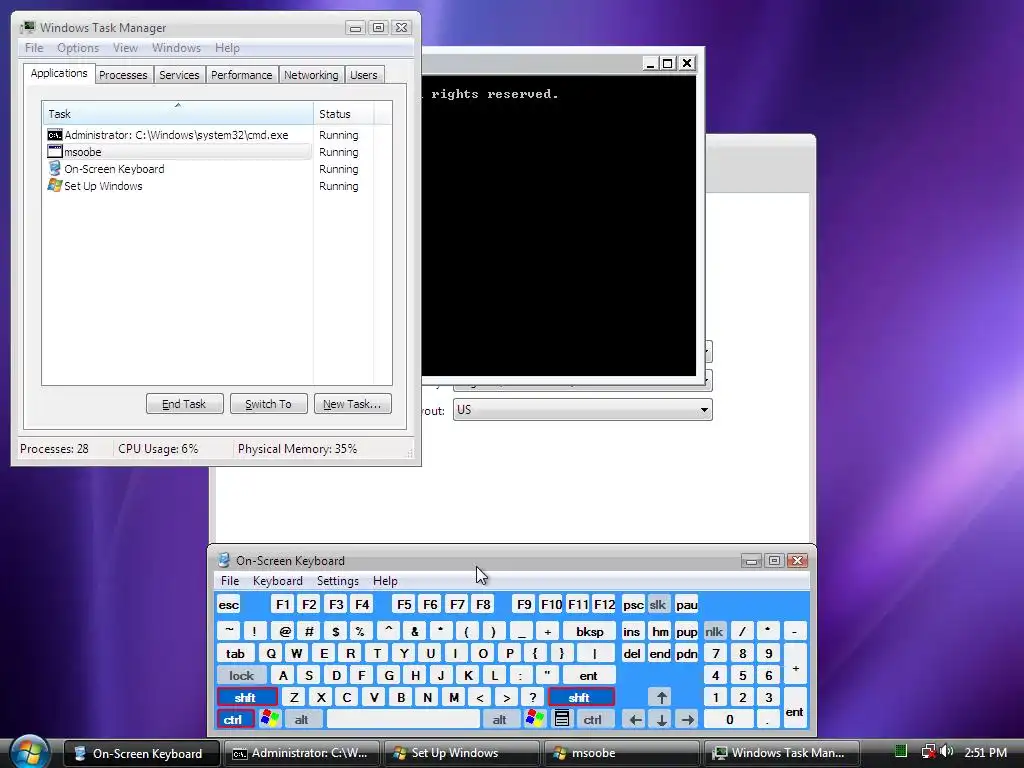Switch to the Performance tab
The height and width of the screenshot is (768, 1024).
(x=241, y=75)
